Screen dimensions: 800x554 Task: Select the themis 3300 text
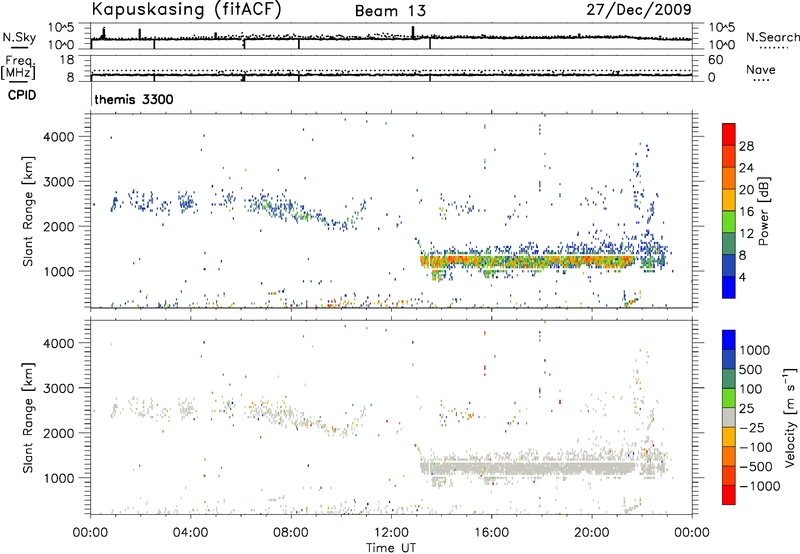[134, 99]
